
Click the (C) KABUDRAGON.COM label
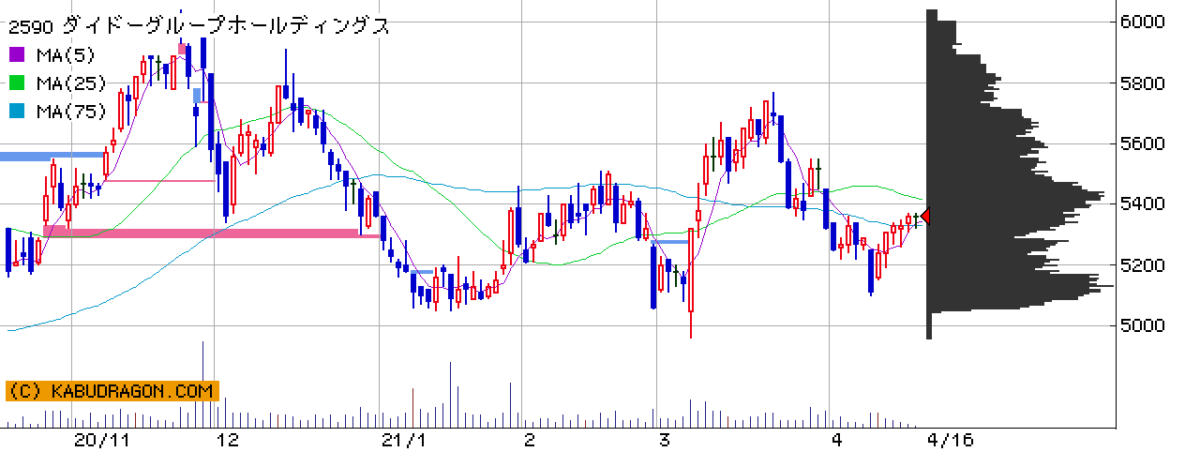point(111,390)
